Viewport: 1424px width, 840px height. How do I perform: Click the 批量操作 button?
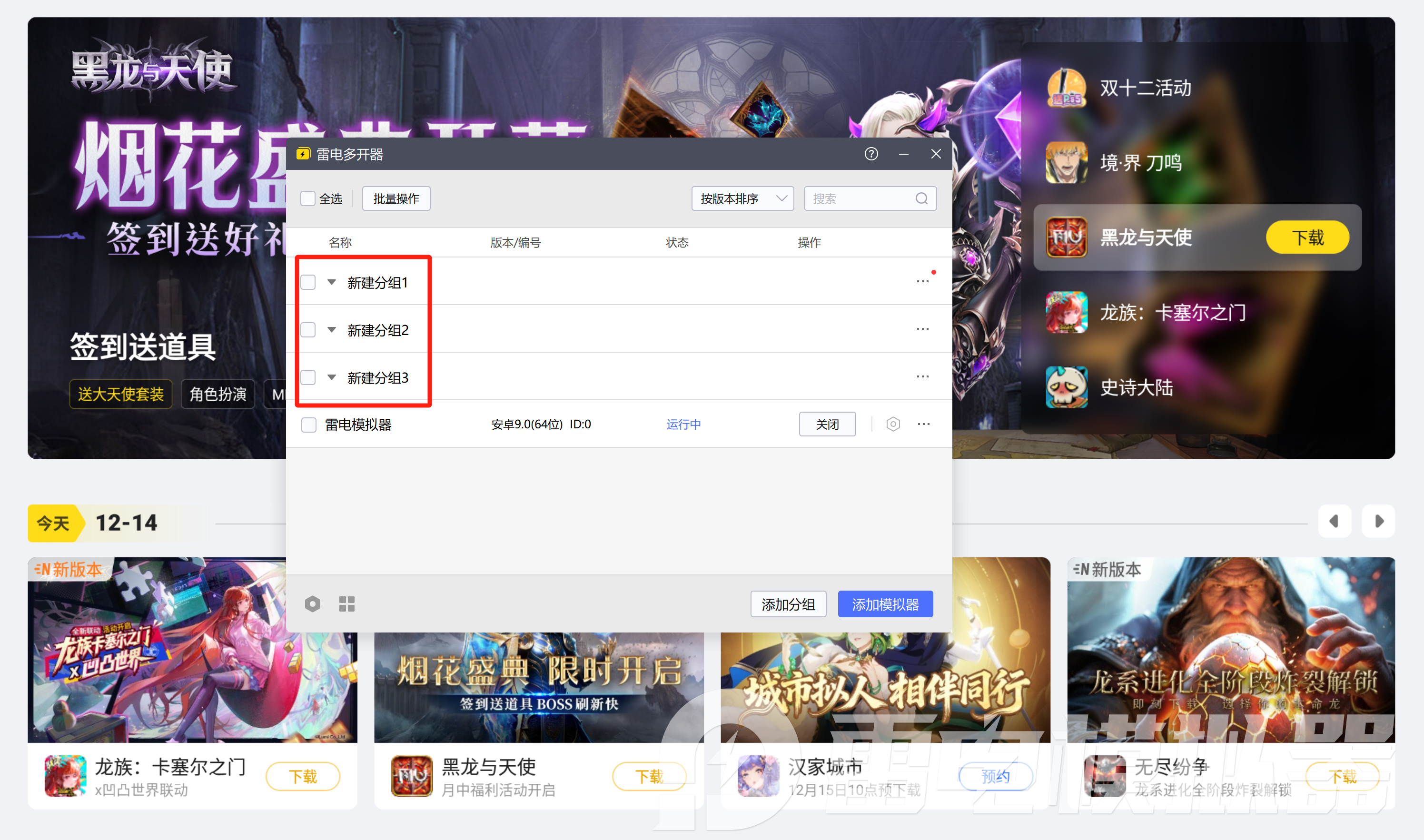coord(396,198)
